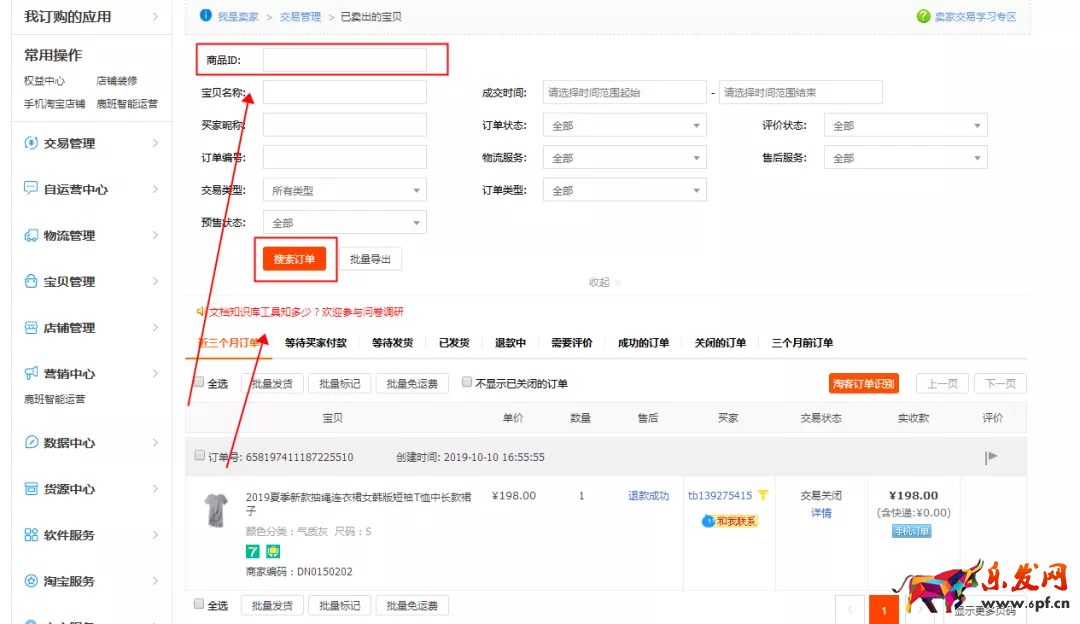This screenshot has width=1080, height=624.
Task: Open the 订单状态 dropdown
Action: tap(624, 124)
